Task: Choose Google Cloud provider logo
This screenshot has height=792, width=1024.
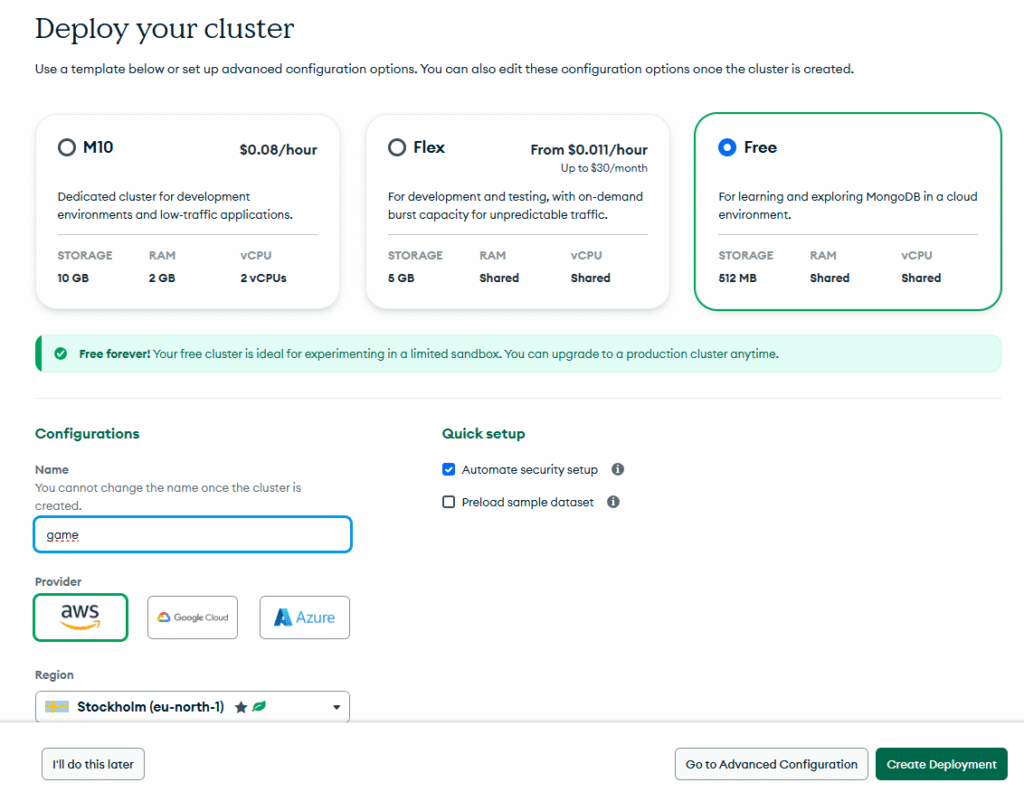Action: (193, 617)
